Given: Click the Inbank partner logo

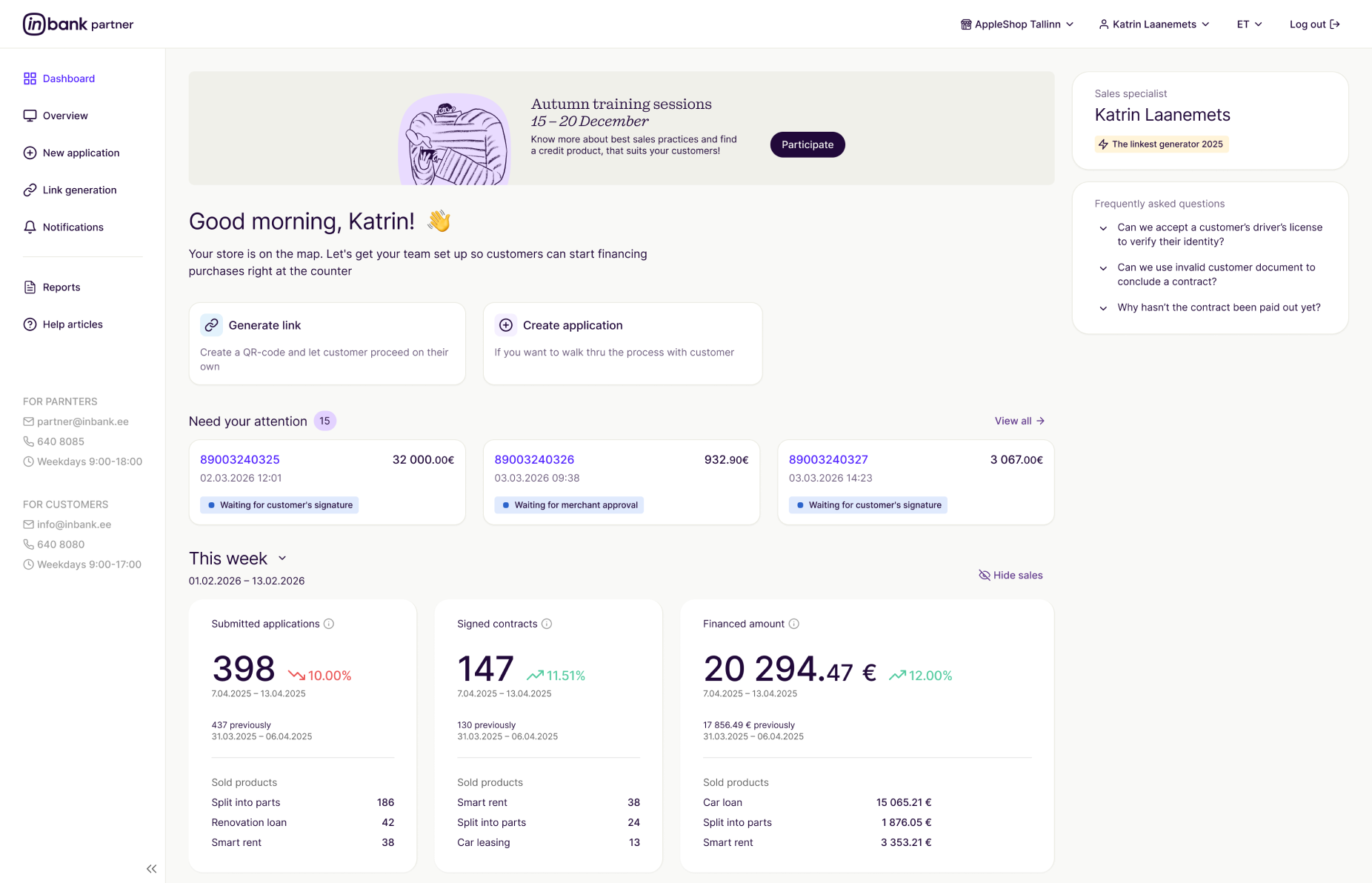Looking at the screenshot, I should (x=78, y=24).
